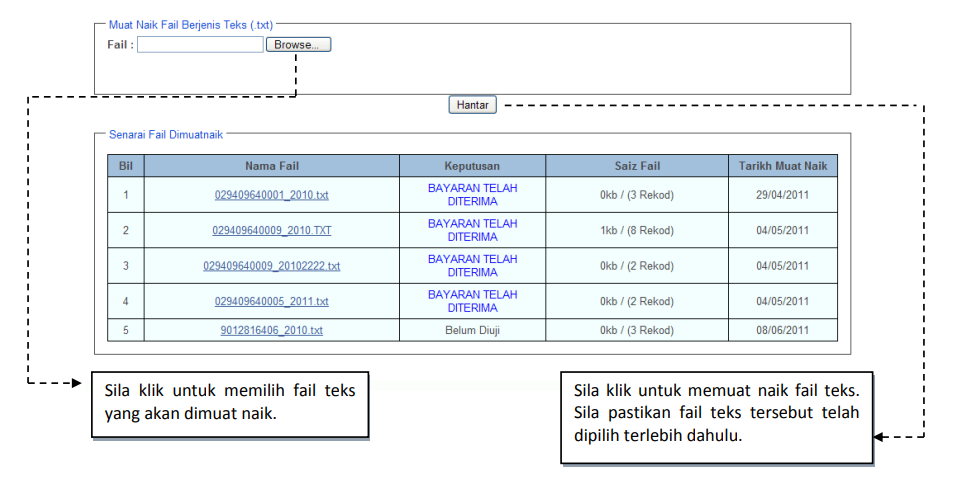Image resolution: width=953 pixels, height=481 pixels.
Task: Click the Nama Fail column header
Action: coord(272,166)
